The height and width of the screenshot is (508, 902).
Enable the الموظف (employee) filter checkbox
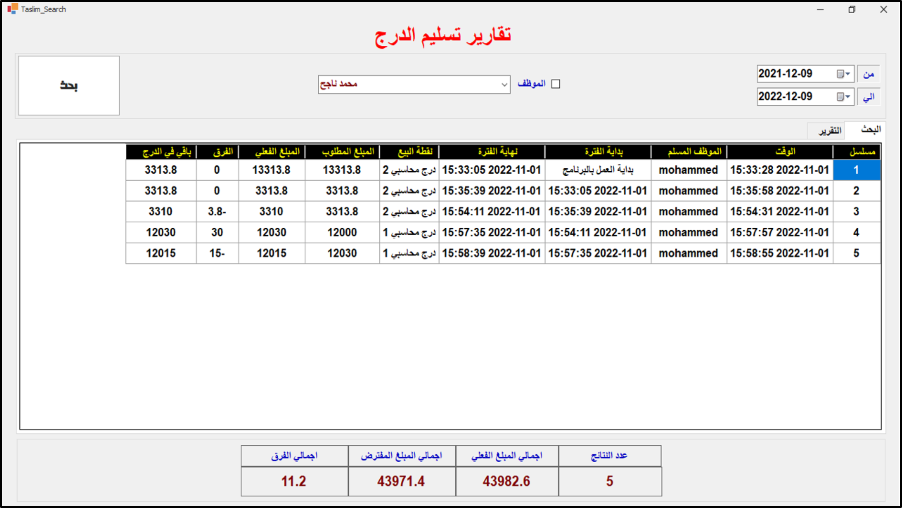point(556,84)
